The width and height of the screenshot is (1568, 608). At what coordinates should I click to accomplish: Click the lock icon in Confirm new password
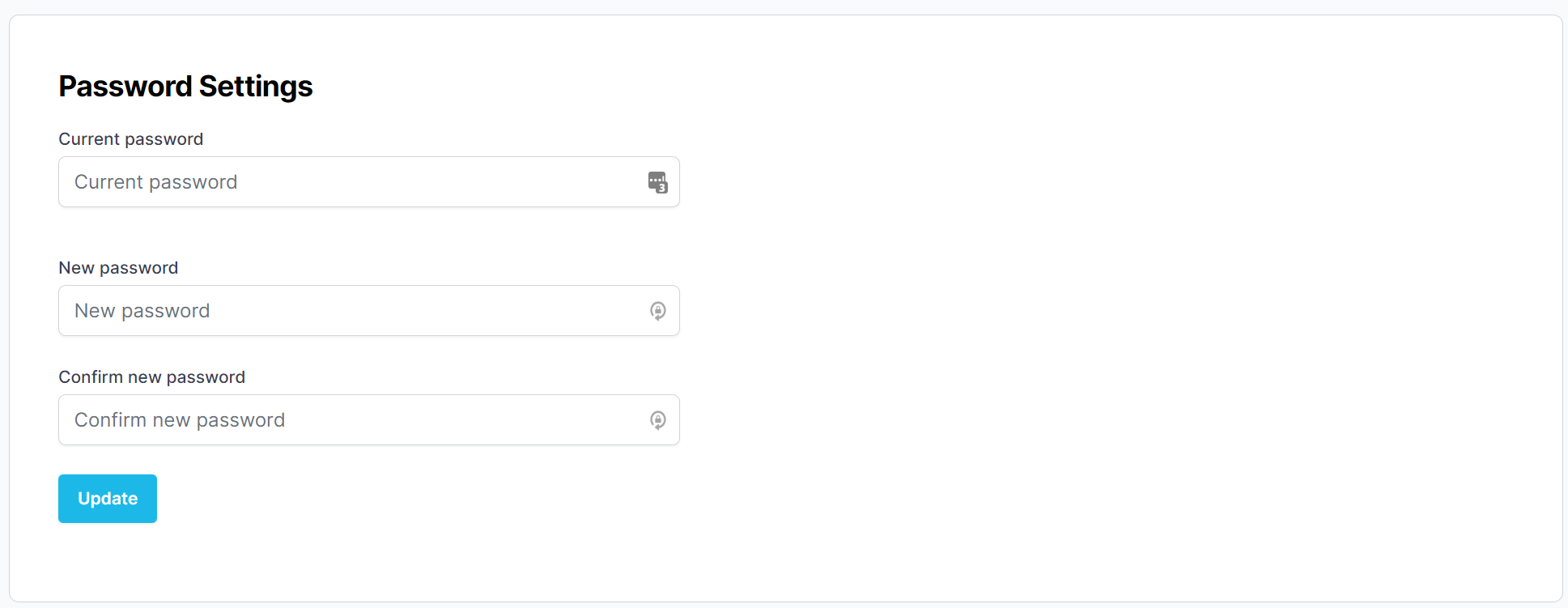(658, 420)
